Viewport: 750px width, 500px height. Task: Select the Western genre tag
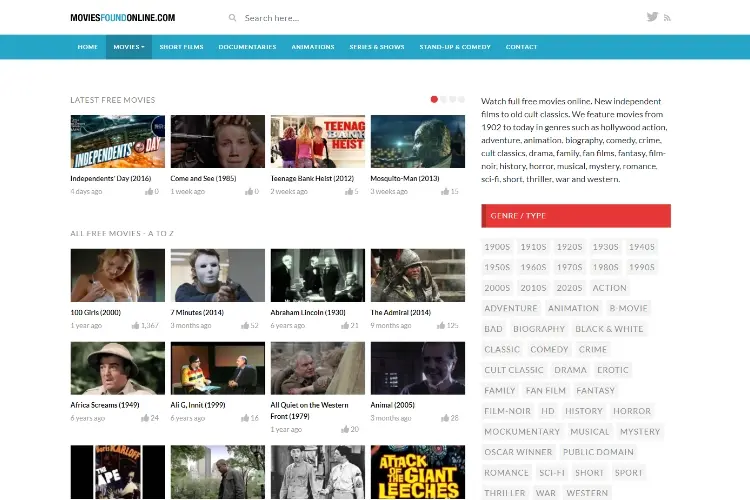tap(587, 493)
